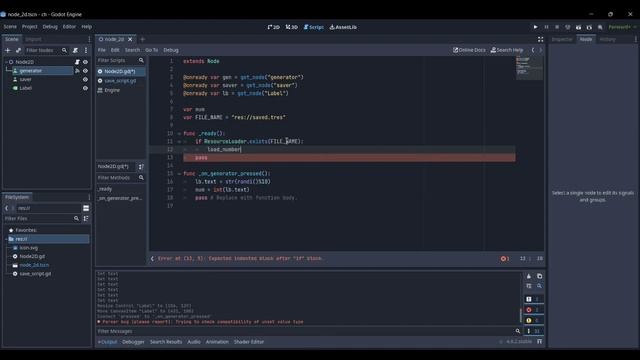
Task: Toggle visibility of the saver node
Action: click(85, 80)
